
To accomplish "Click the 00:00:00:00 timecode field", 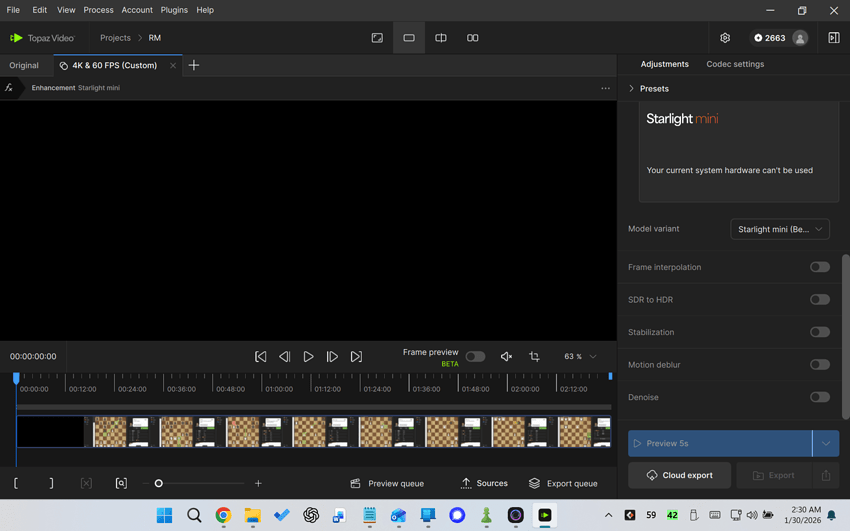I will pos(33,357).
